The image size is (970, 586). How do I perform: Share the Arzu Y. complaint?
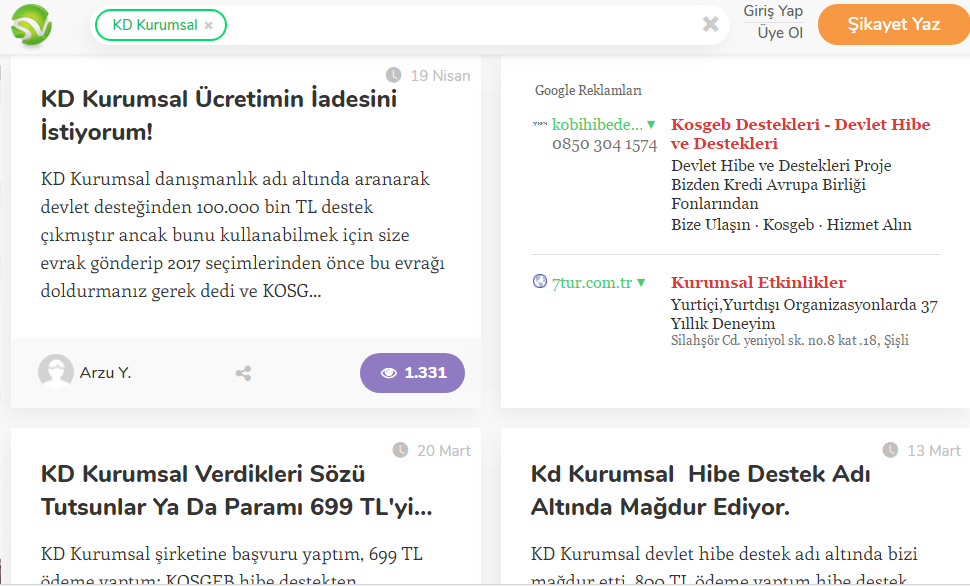click(243, 373)
